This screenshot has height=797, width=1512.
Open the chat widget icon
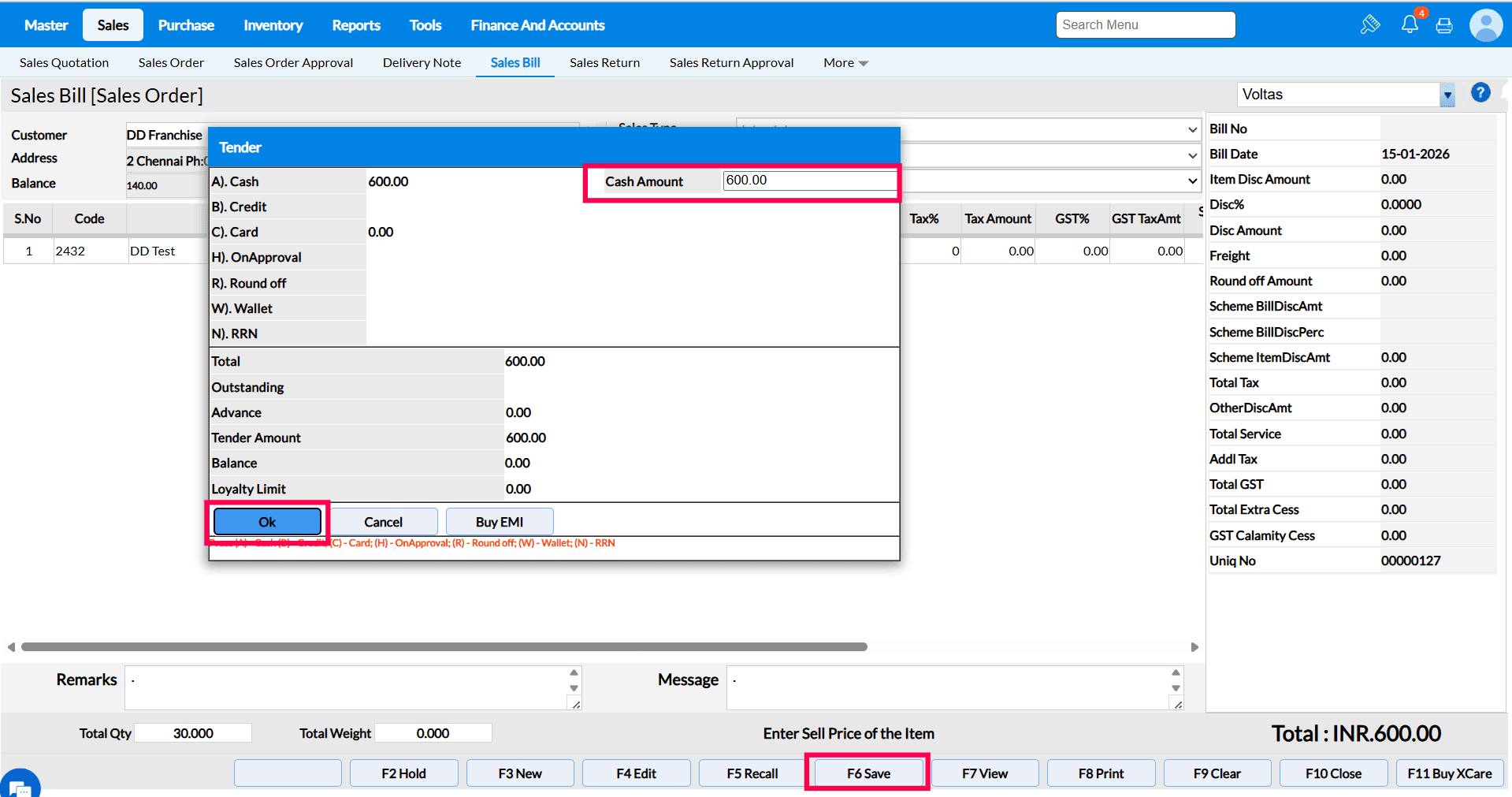pos(20,785)
